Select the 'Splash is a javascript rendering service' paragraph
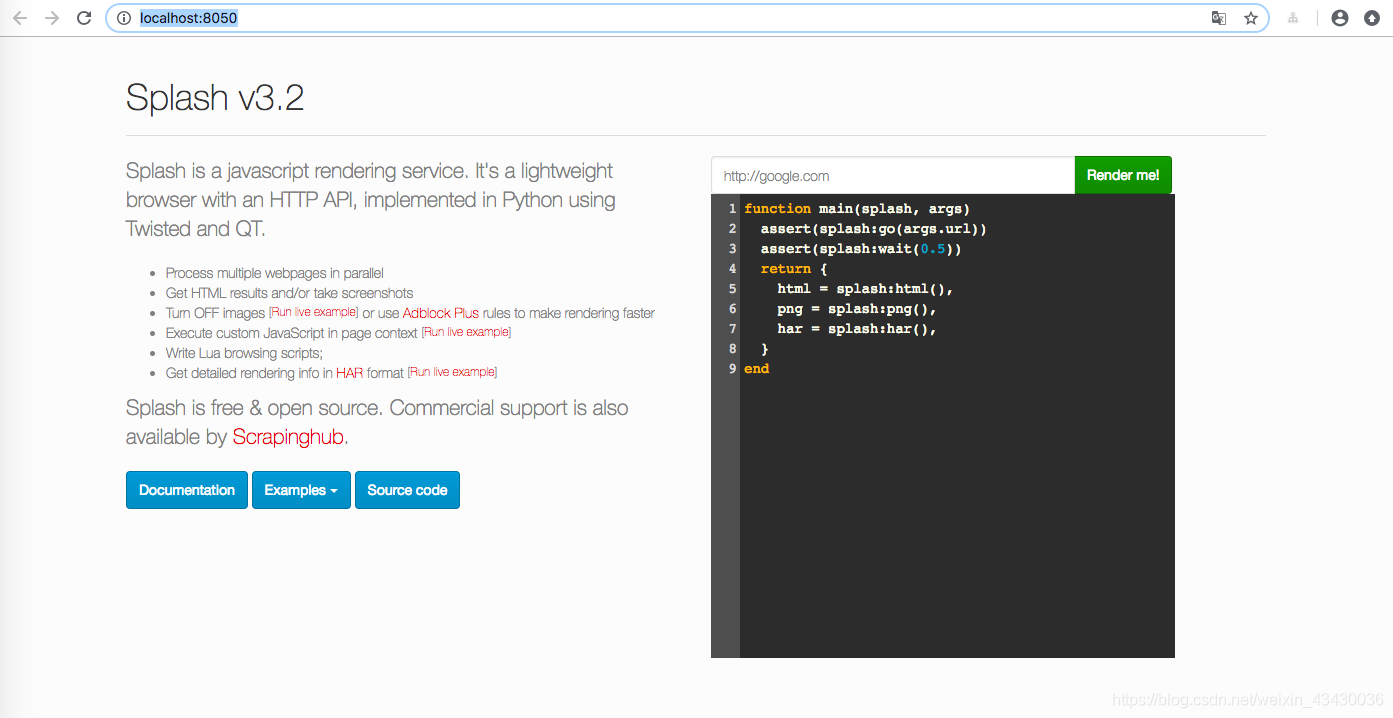The image size is (1393, 718). [371, 200]
